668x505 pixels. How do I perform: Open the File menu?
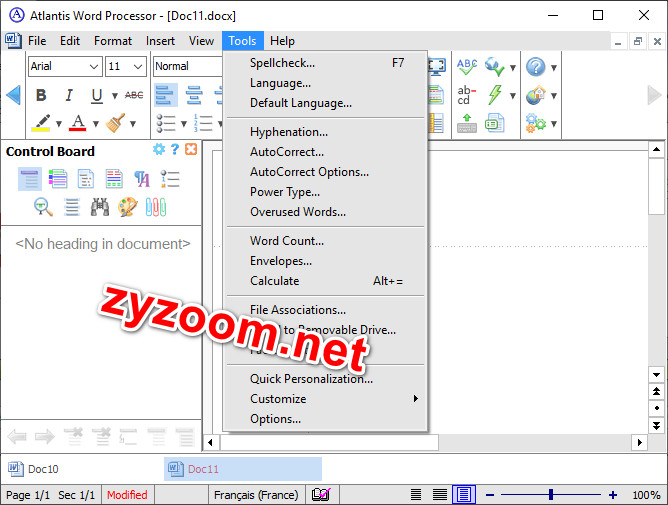click(37, 41)
